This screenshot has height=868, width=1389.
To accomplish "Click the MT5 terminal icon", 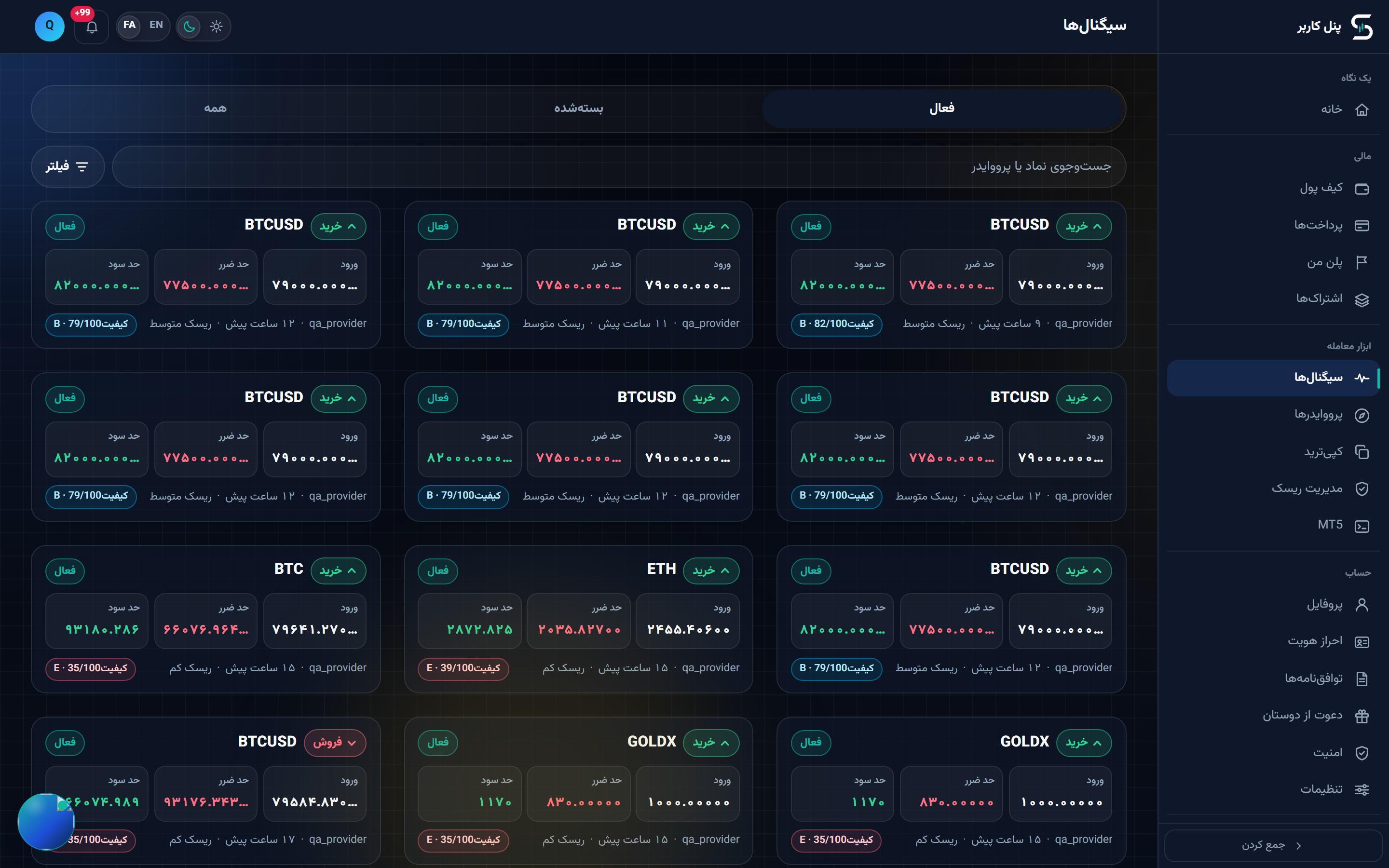I will click(x=1362, y=526).
